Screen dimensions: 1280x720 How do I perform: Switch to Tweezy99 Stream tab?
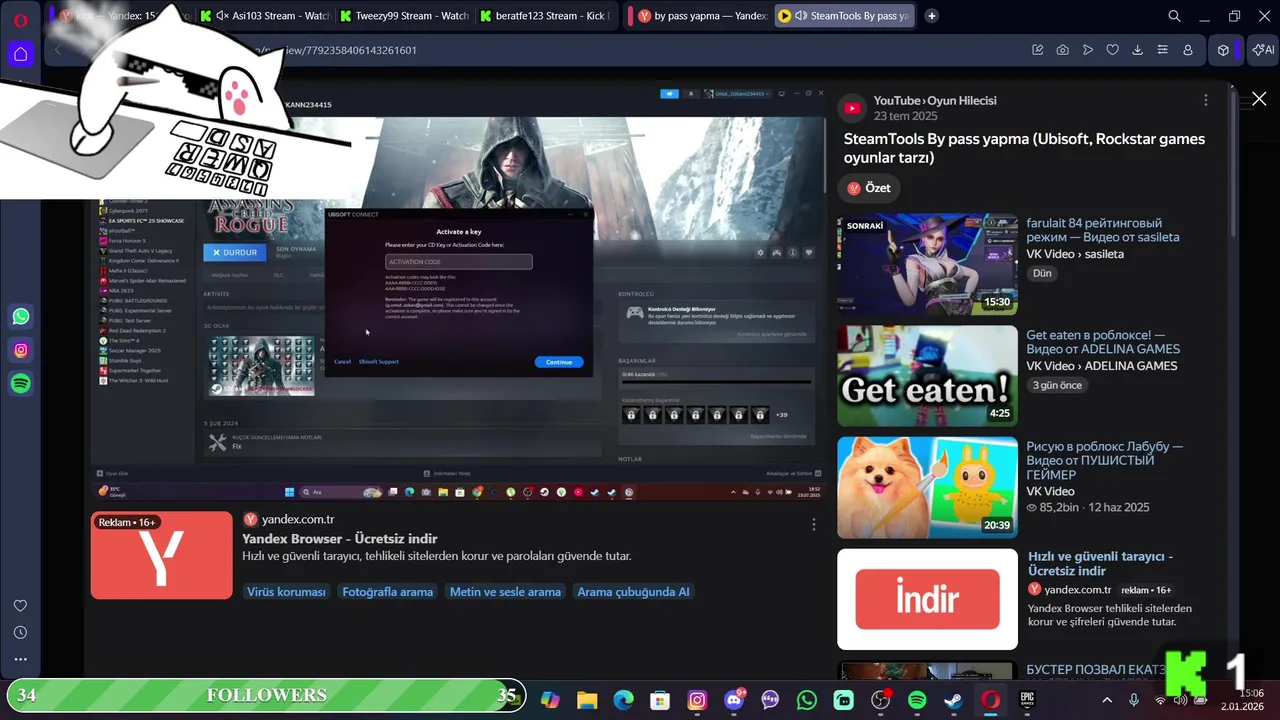pos(403,16)
